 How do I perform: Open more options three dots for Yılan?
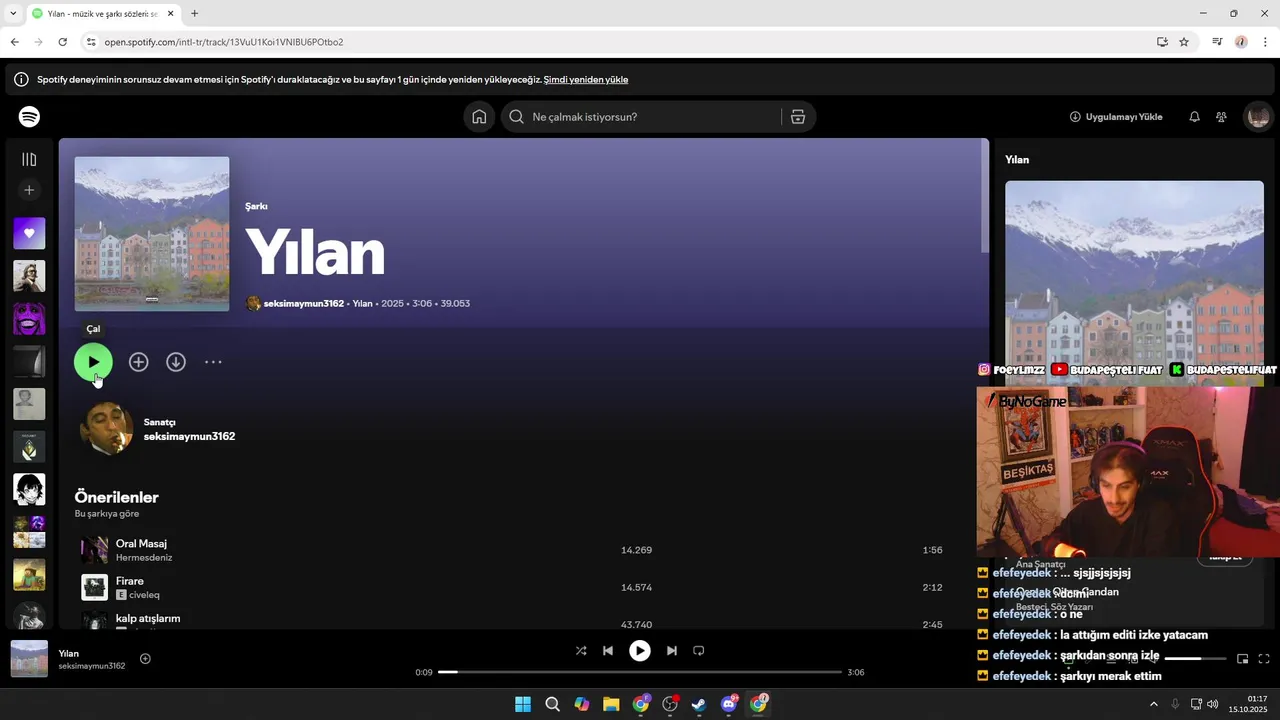pyautogui.click(x=213, y=362)
